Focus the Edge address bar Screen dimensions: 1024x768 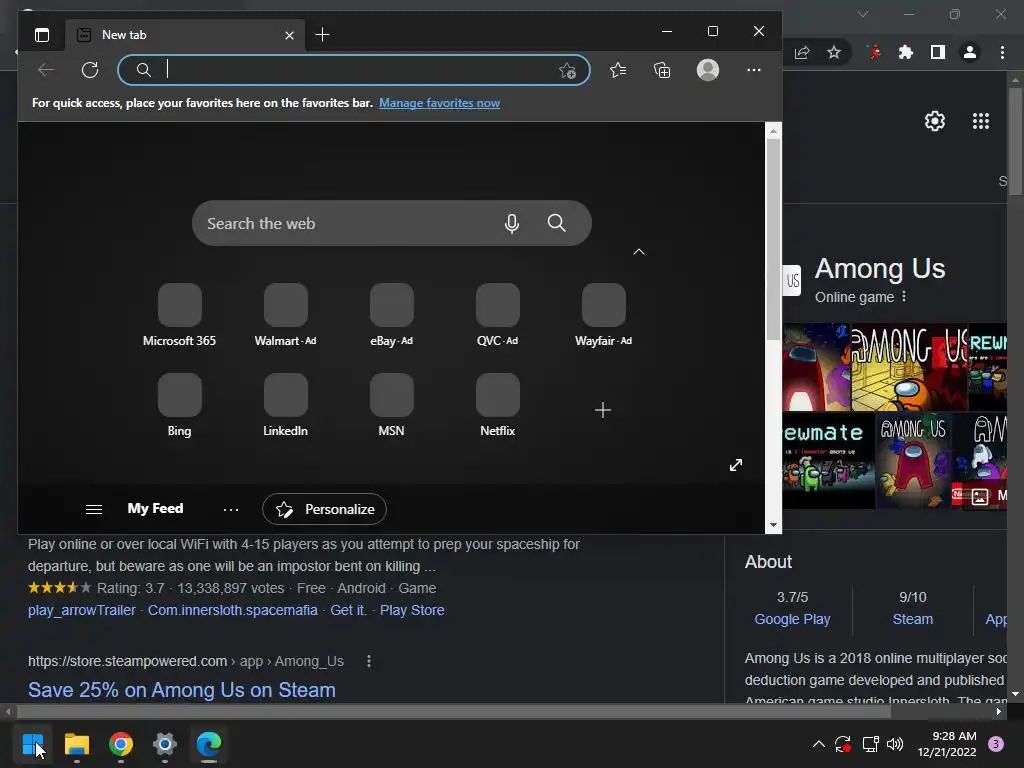coord(354,70)
